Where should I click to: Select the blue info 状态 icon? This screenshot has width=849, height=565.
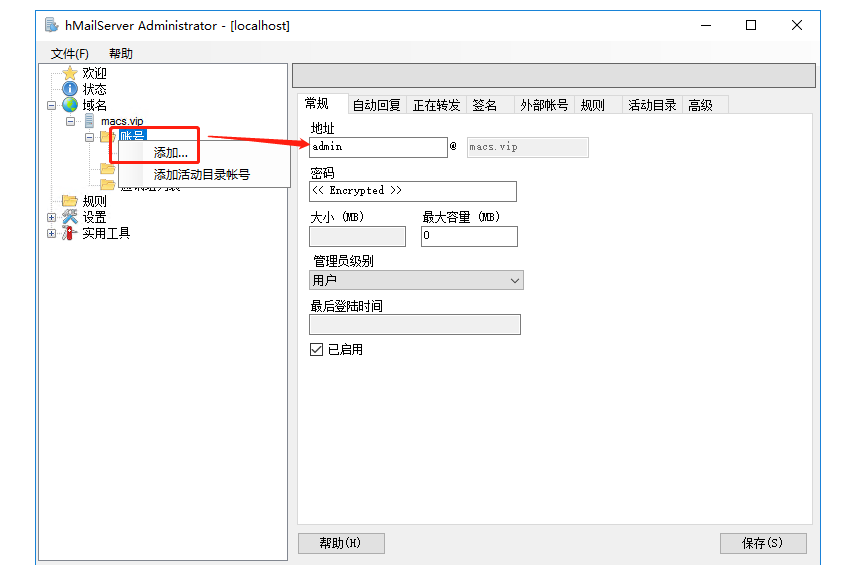[x=69, y=89]
